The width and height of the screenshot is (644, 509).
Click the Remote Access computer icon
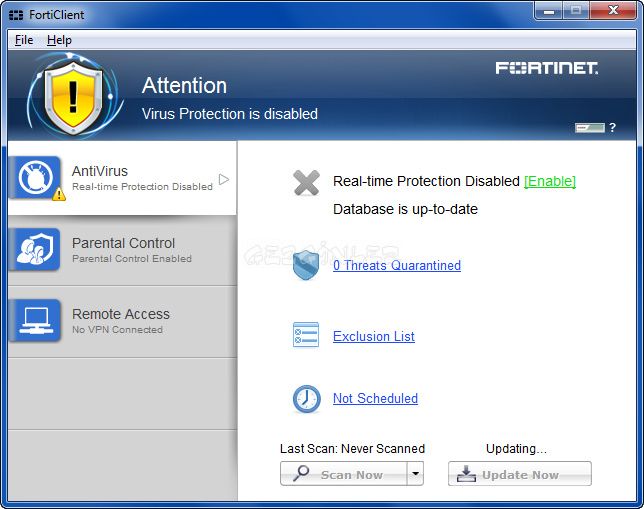pyautogui.click(x=36, y=320)
